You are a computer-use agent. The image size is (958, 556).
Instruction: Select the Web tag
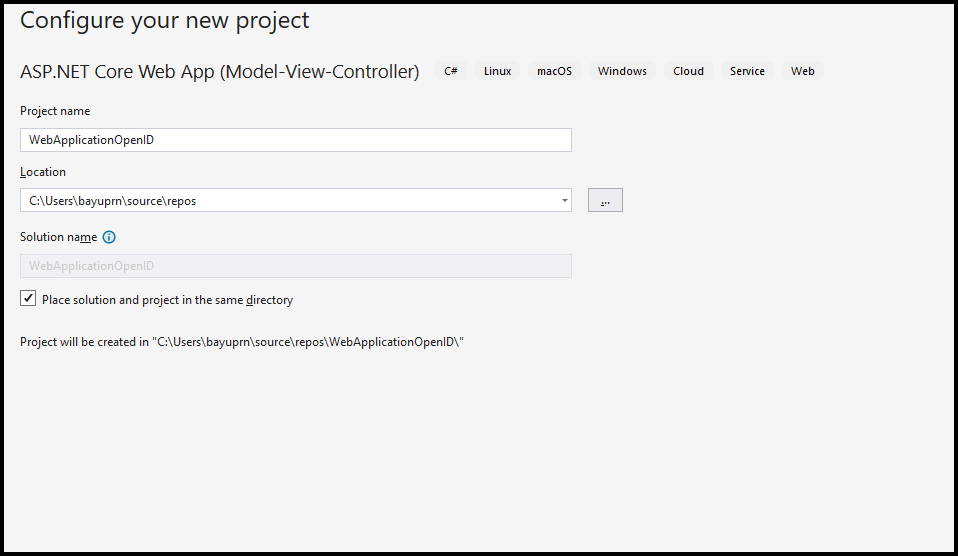coord(802,72)
